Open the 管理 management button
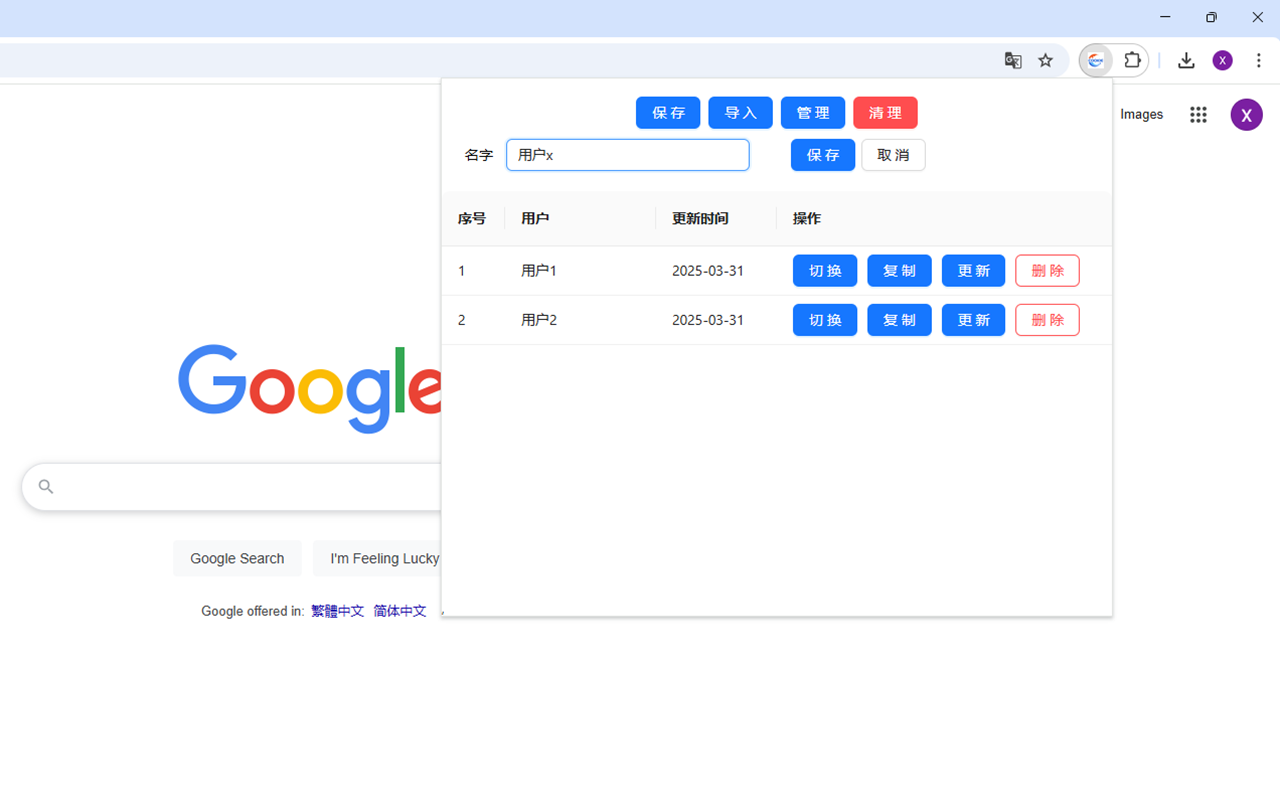Viewport: 1280px width, 800px height. (812, 112)
